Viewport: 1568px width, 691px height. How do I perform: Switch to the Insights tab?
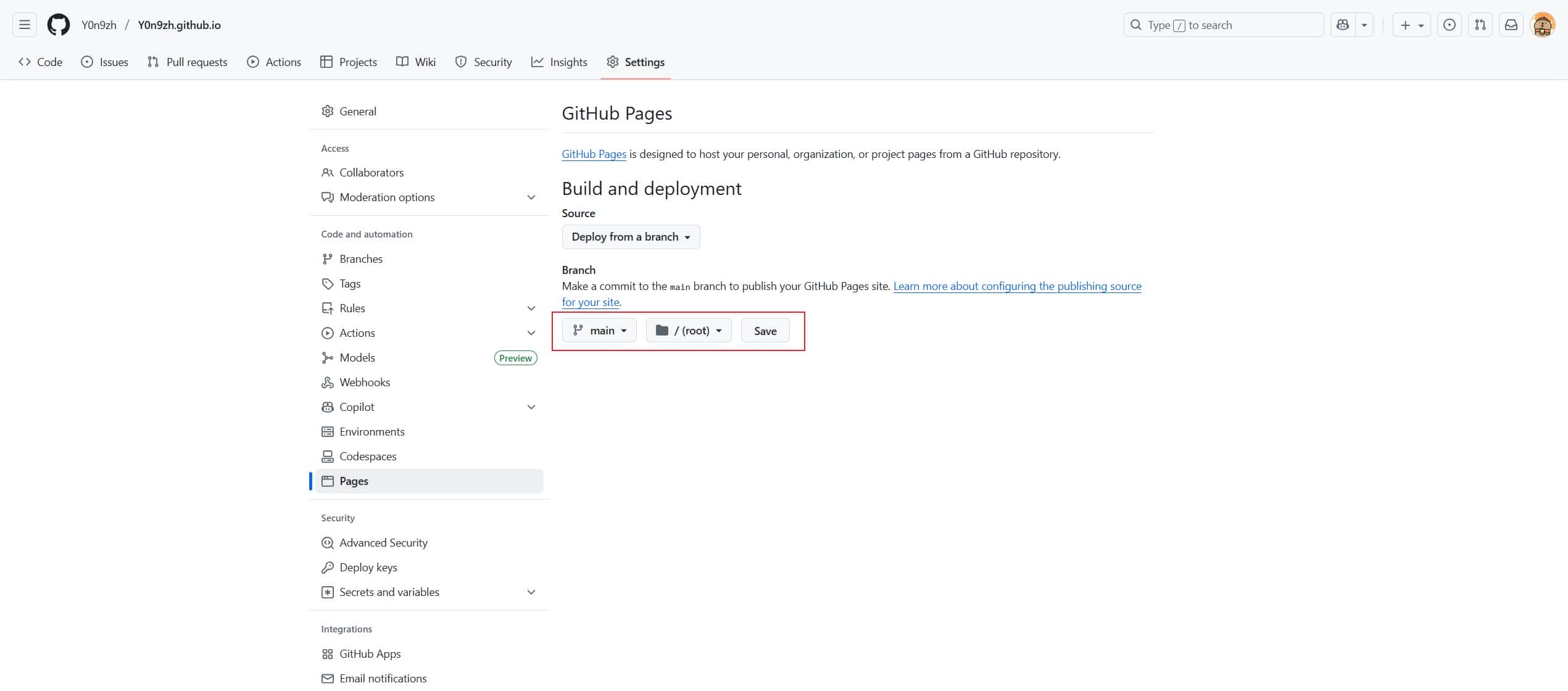pyautogui.click(x=559, y=62)
